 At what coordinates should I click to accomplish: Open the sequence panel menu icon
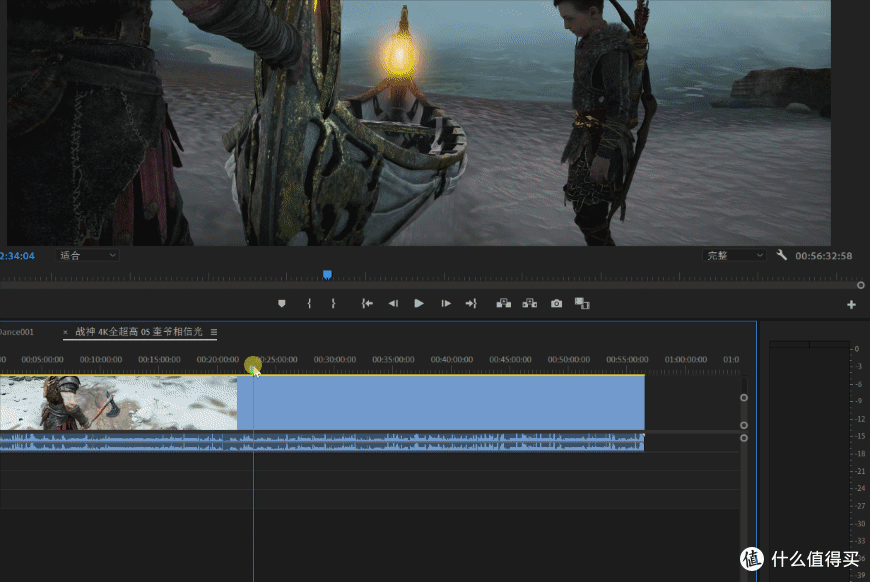tap(214, 332)
